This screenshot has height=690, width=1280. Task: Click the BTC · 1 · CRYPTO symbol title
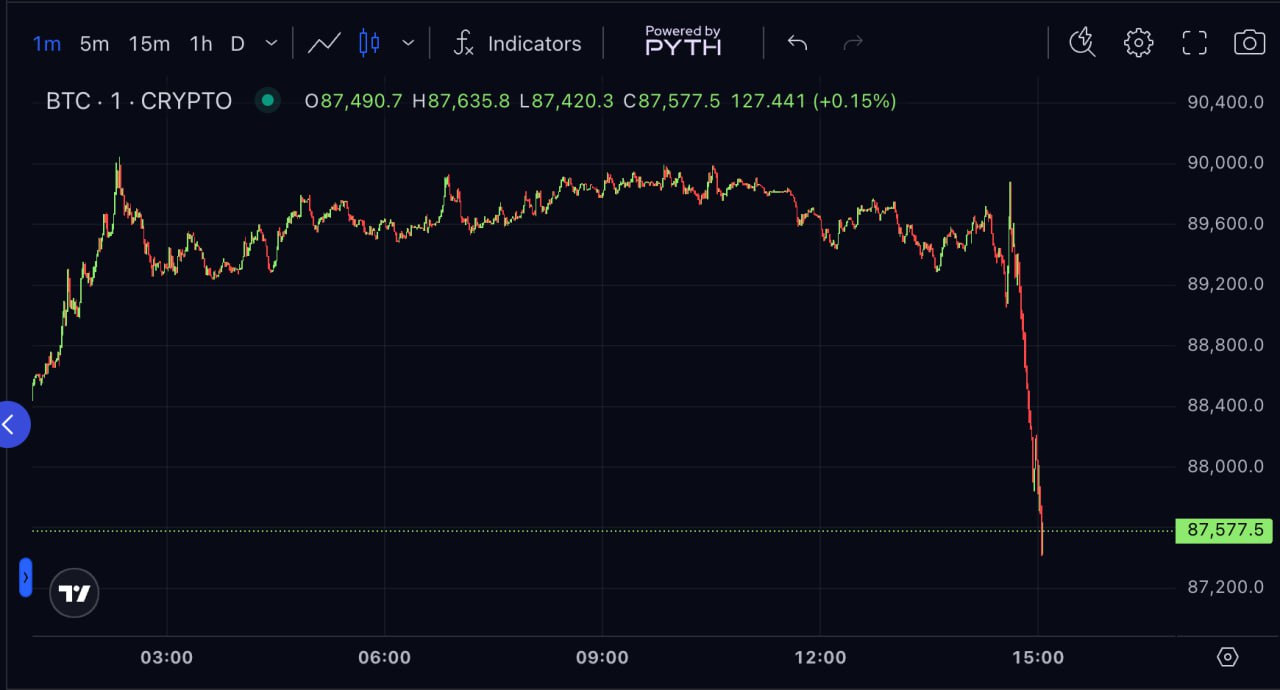coord(139,101)
